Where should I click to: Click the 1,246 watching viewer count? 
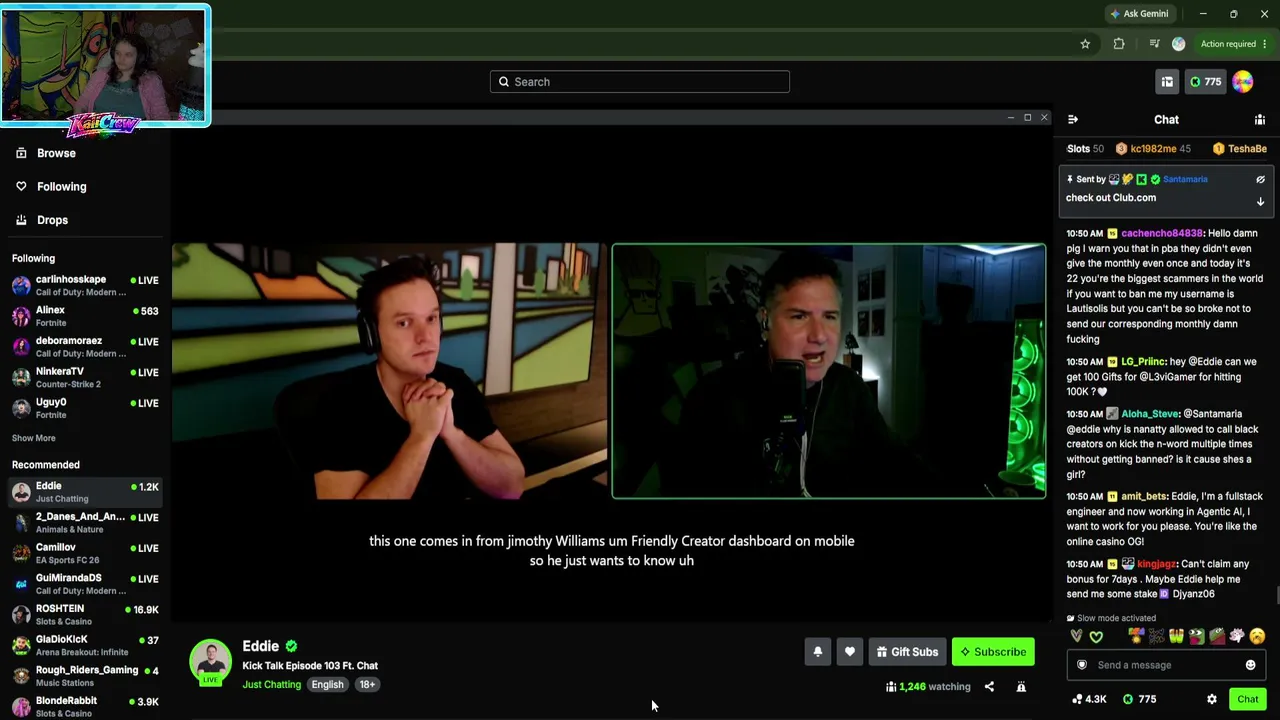click(928, 687)
